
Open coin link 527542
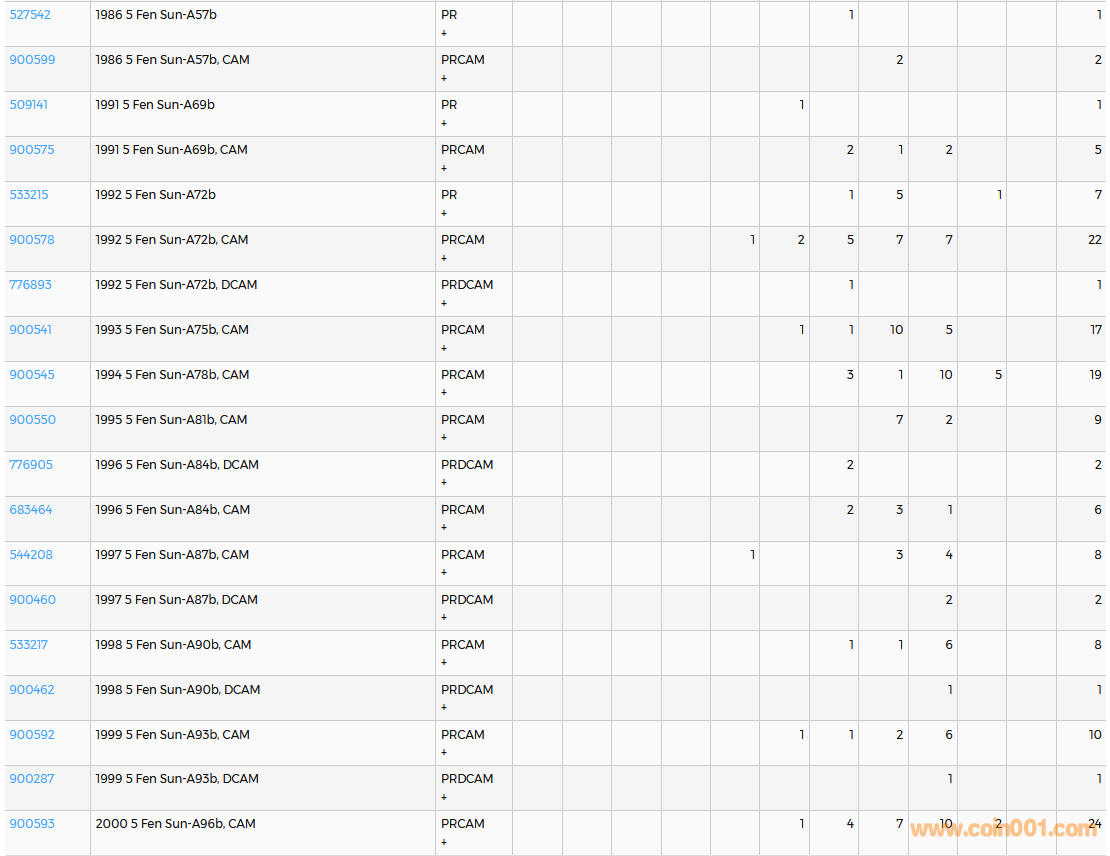30,15
